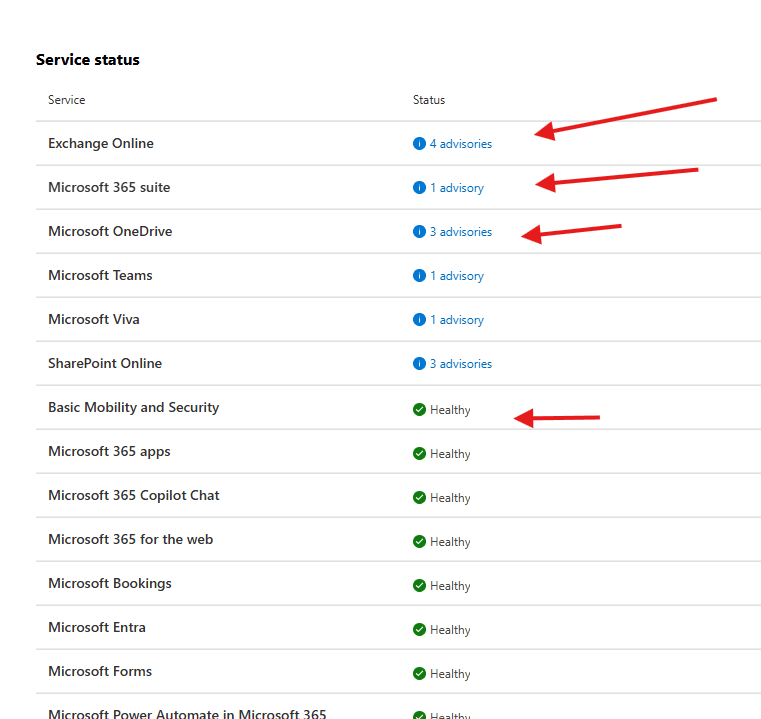Select the Microsoft Entra service name

(x=96, y=627)
